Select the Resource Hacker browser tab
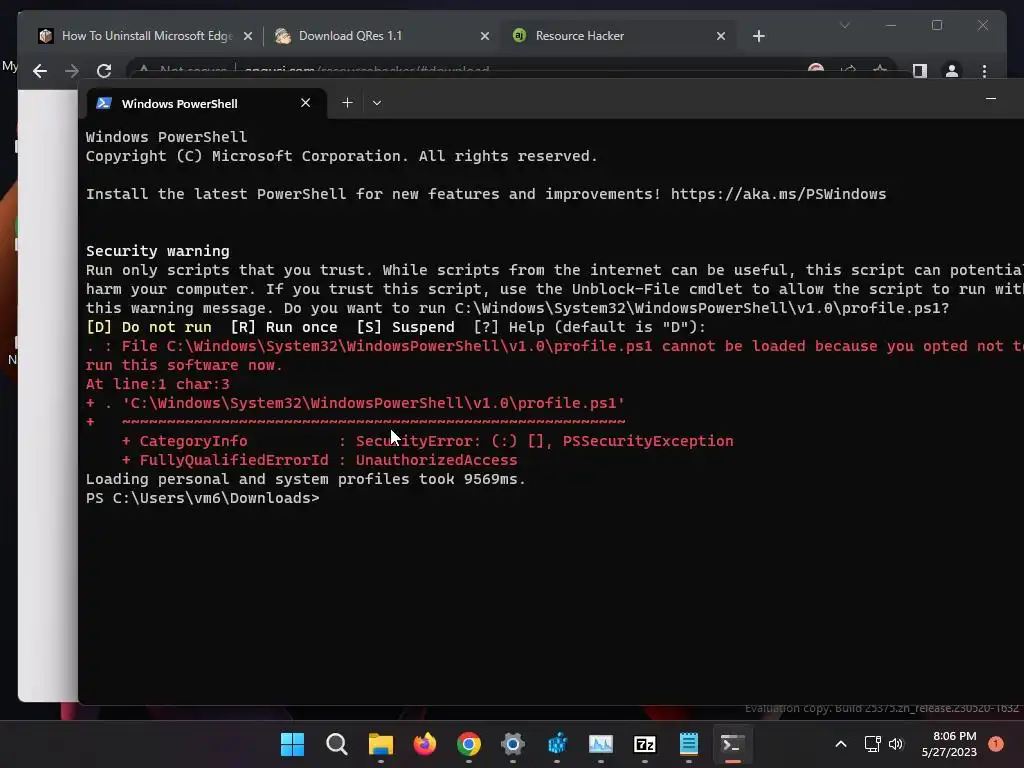Viewport: 1024px width, 768px height. pos(618,36)
